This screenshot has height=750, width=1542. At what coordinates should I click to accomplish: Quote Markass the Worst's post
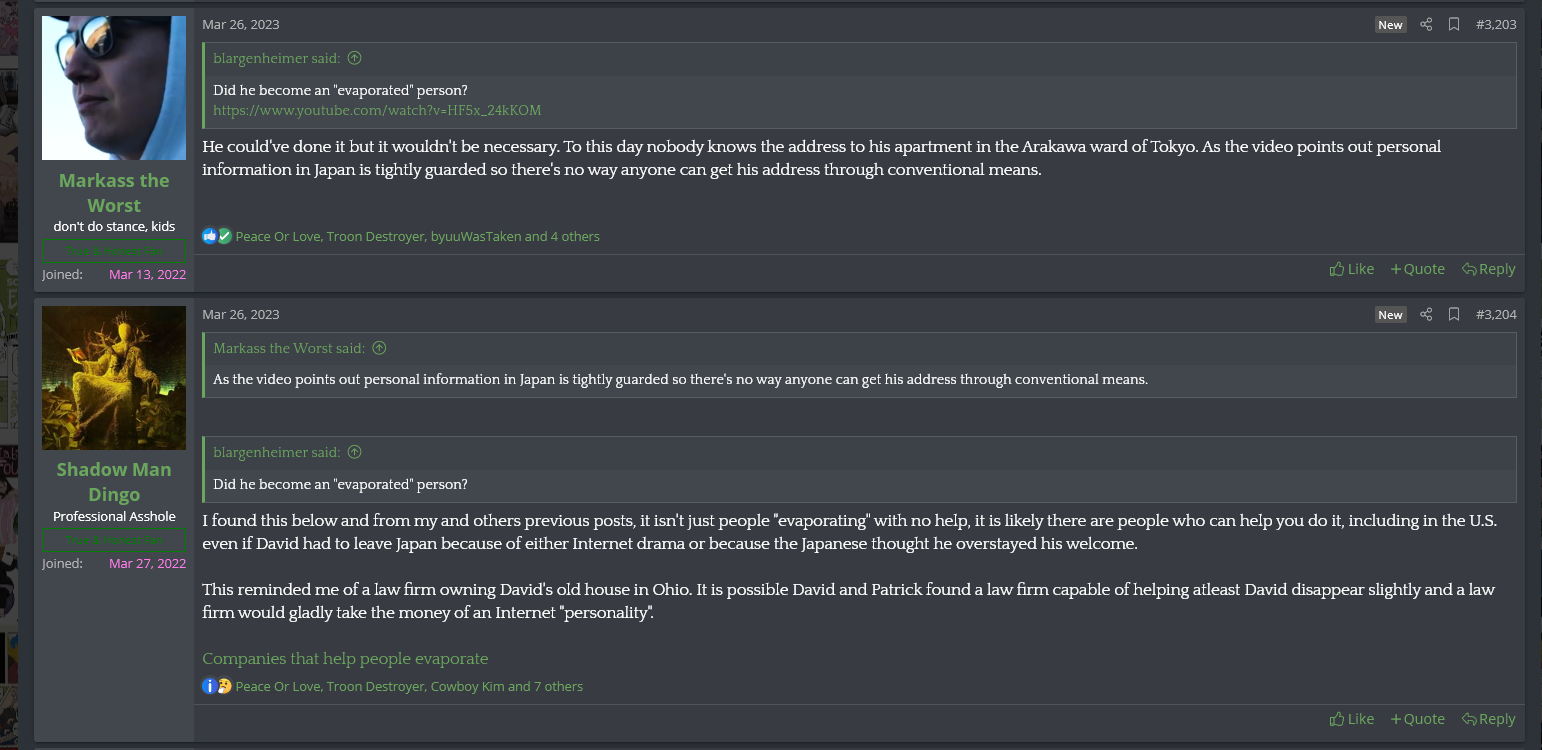[1417, 269]
